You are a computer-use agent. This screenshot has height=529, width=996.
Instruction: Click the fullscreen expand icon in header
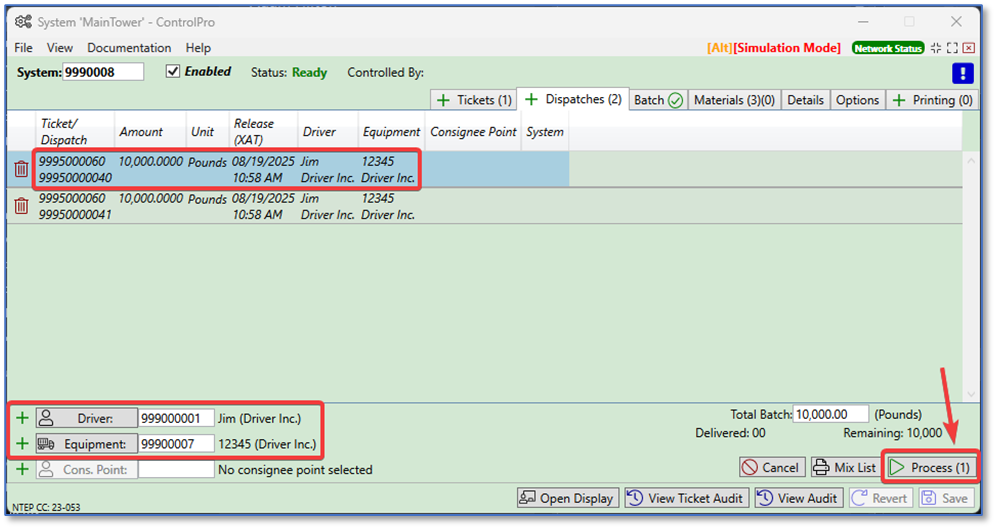952,48
